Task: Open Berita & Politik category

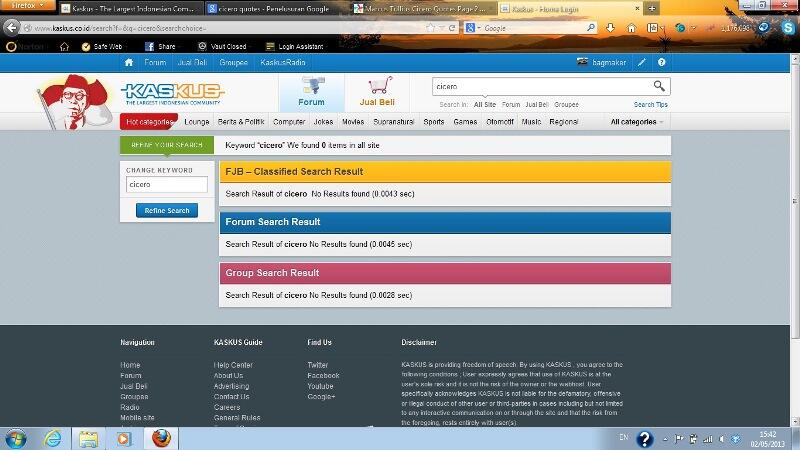Action: (241, 122)
